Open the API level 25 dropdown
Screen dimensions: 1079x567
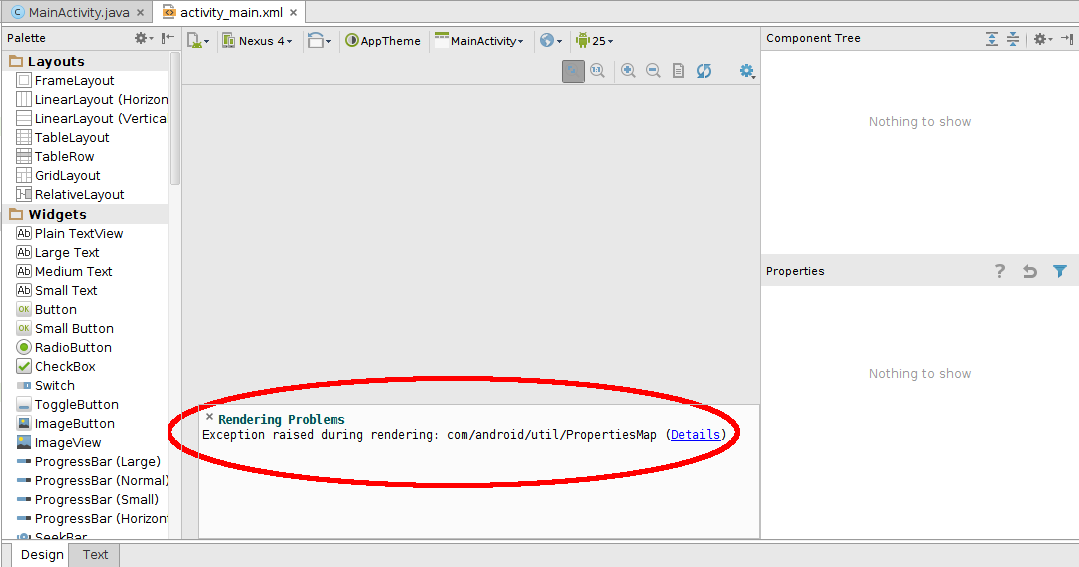point(595,41)
